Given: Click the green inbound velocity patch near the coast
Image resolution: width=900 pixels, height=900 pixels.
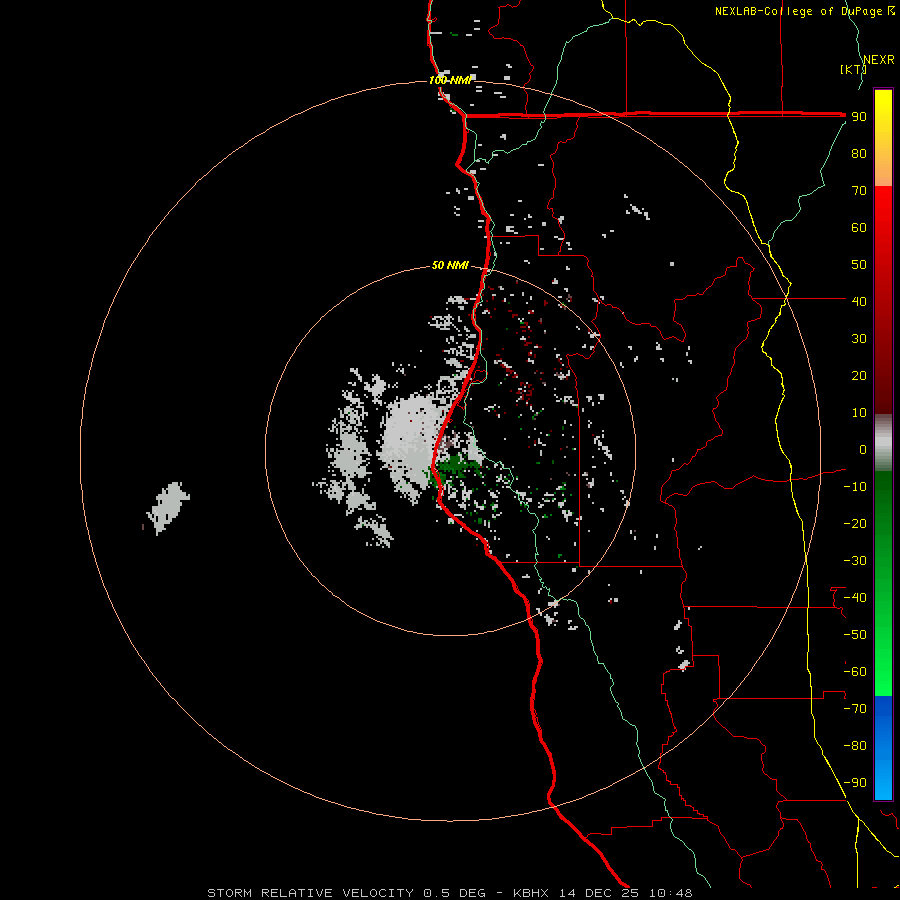Looking at the screenshot, I should pos(456,466).
